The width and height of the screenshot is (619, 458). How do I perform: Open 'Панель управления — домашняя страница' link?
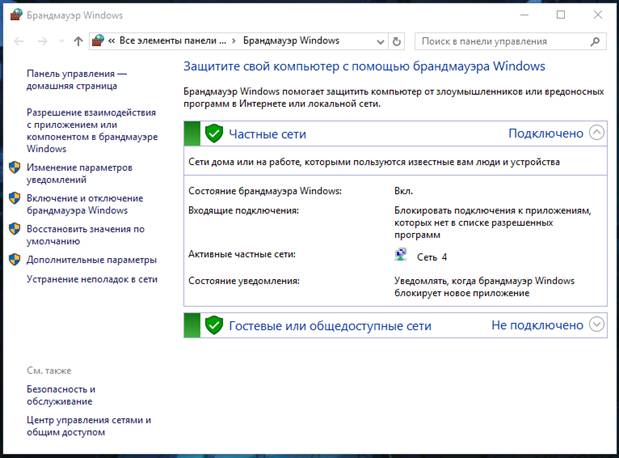point(77,80)
